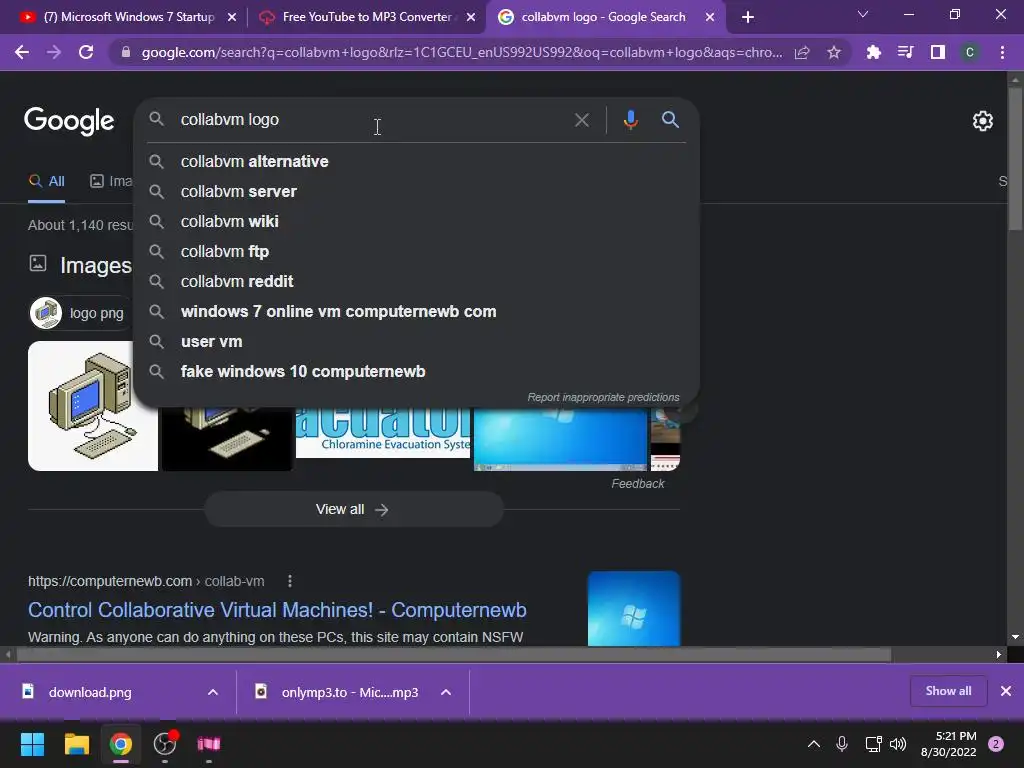The height and width of the screenshot is (768, 1024).
Task: Open the Windows Start button
Action: pyautogui.click(x=32, y=744)
